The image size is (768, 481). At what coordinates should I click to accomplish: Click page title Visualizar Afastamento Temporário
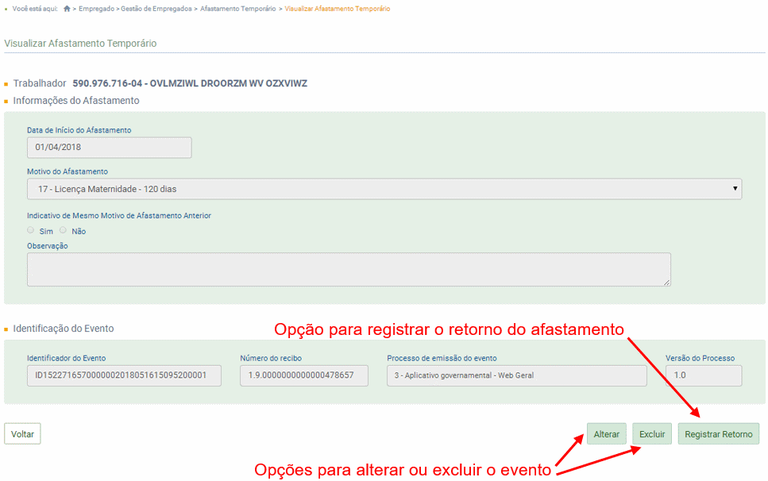pyautogui.click(x=80, y=44)
